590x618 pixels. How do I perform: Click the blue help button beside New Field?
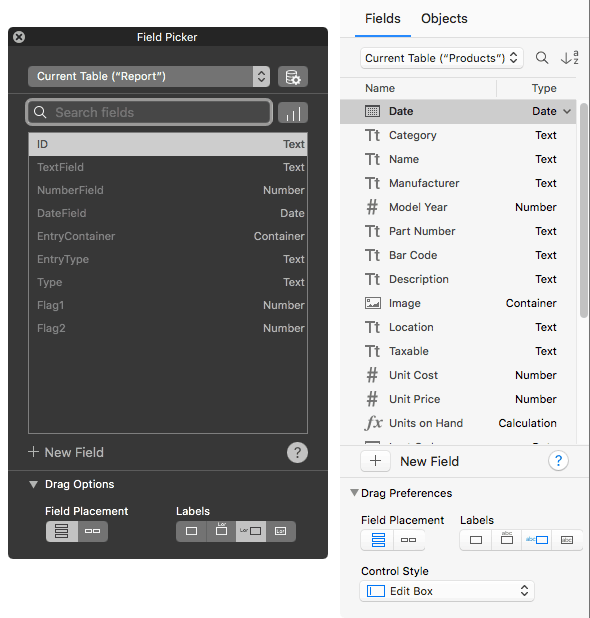[558, 460]
